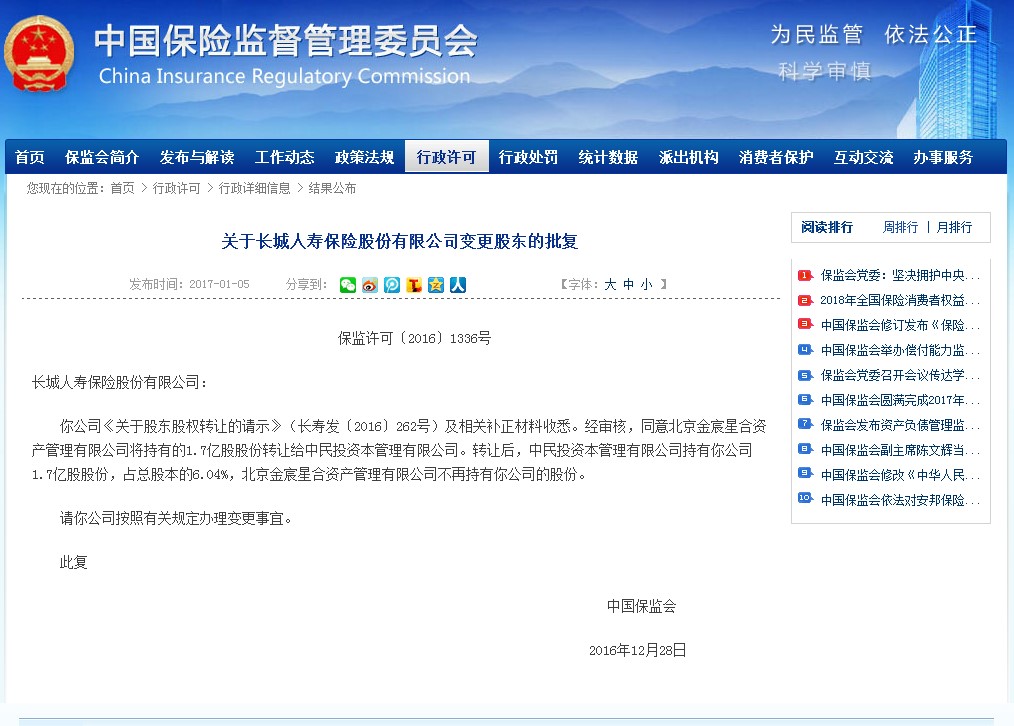Share to Renren blue icon
Screen dimensions: 1014x726
(x=458, y=285)
